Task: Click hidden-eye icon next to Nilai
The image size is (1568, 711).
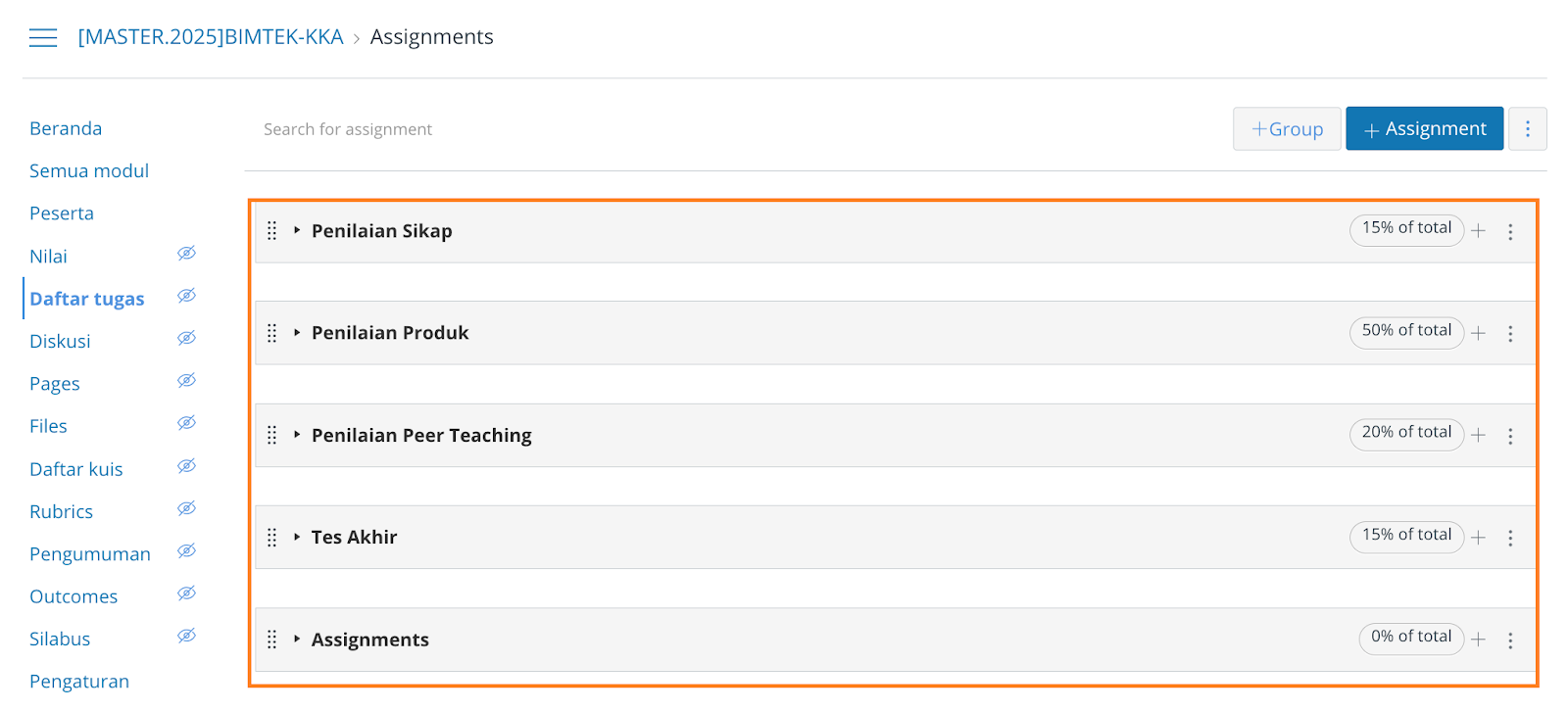Action: 186,254
